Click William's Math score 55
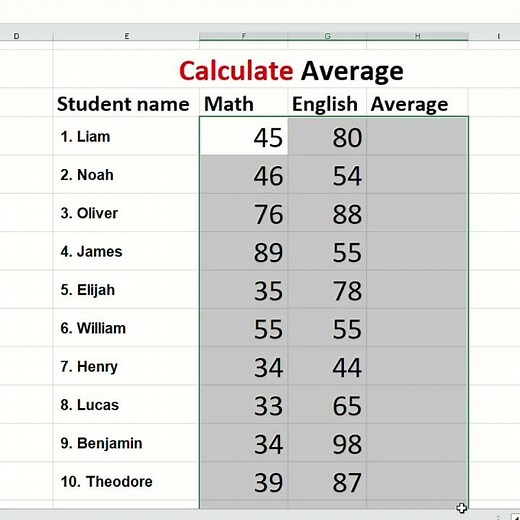520x520 pixels. pos(244,328)
